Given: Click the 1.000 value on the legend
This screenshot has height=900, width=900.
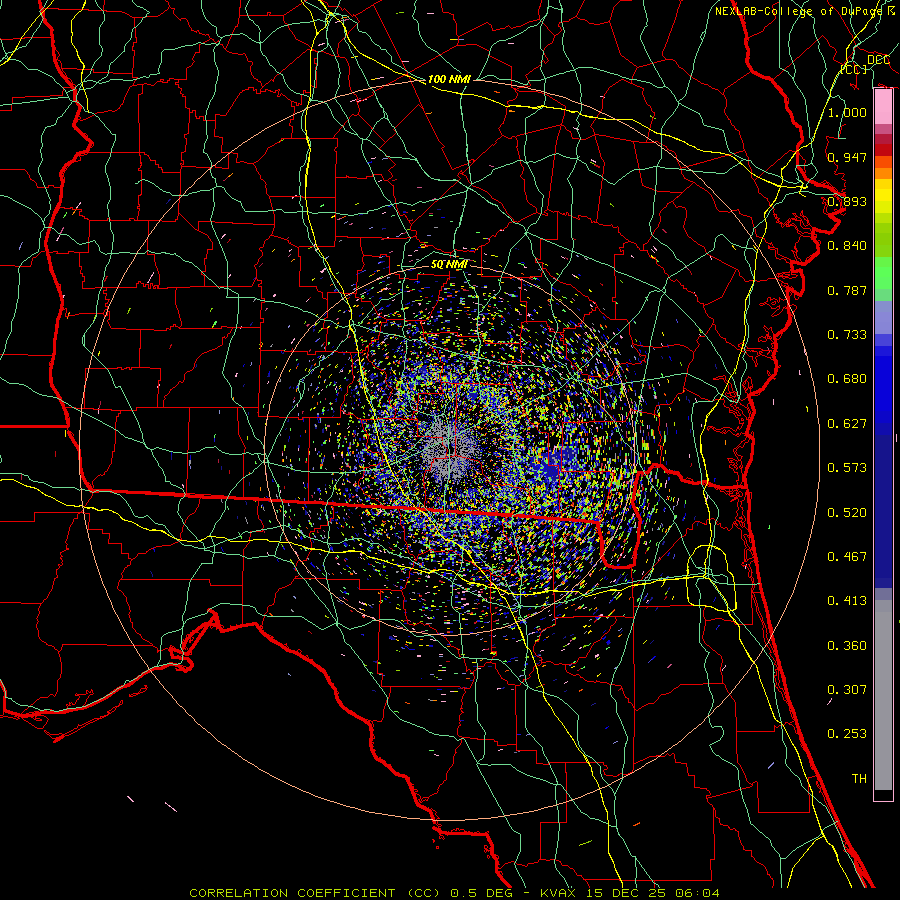Looking at the screenshot, I should 847,112.
